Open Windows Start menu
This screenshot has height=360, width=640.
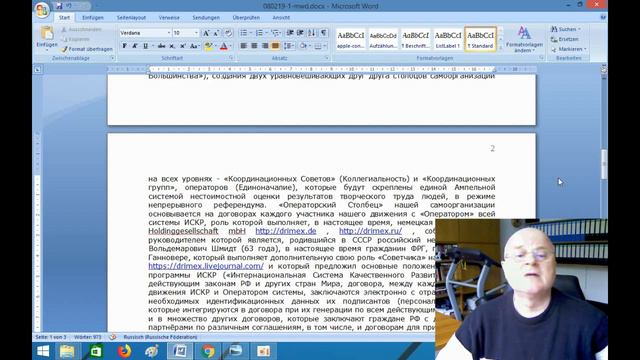pyautogui.click(x=43, y=351)
